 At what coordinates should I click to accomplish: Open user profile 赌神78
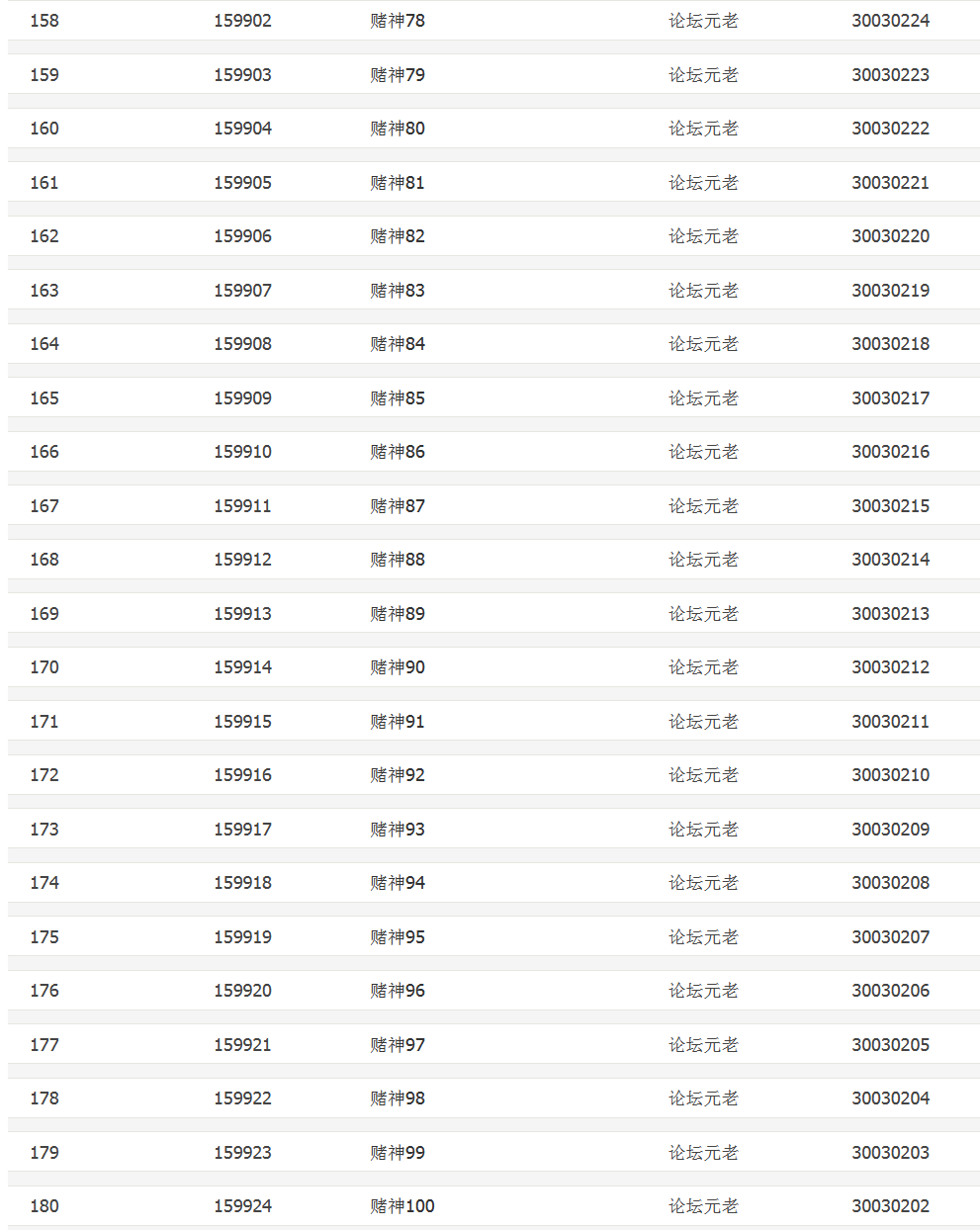coord(398,21)
